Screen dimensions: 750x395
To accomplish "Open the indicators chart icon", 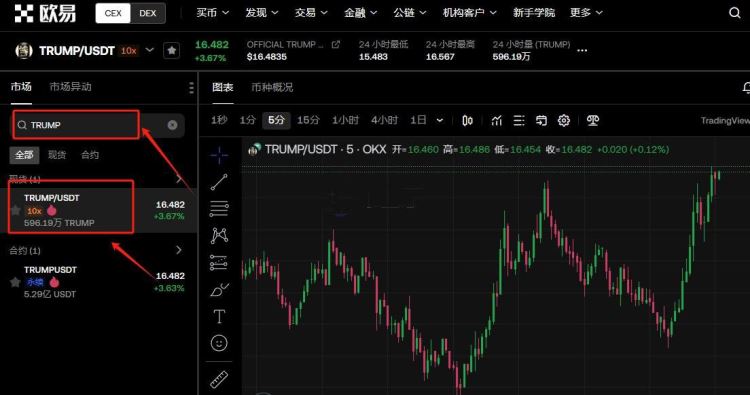I will [x=496, y=121].
